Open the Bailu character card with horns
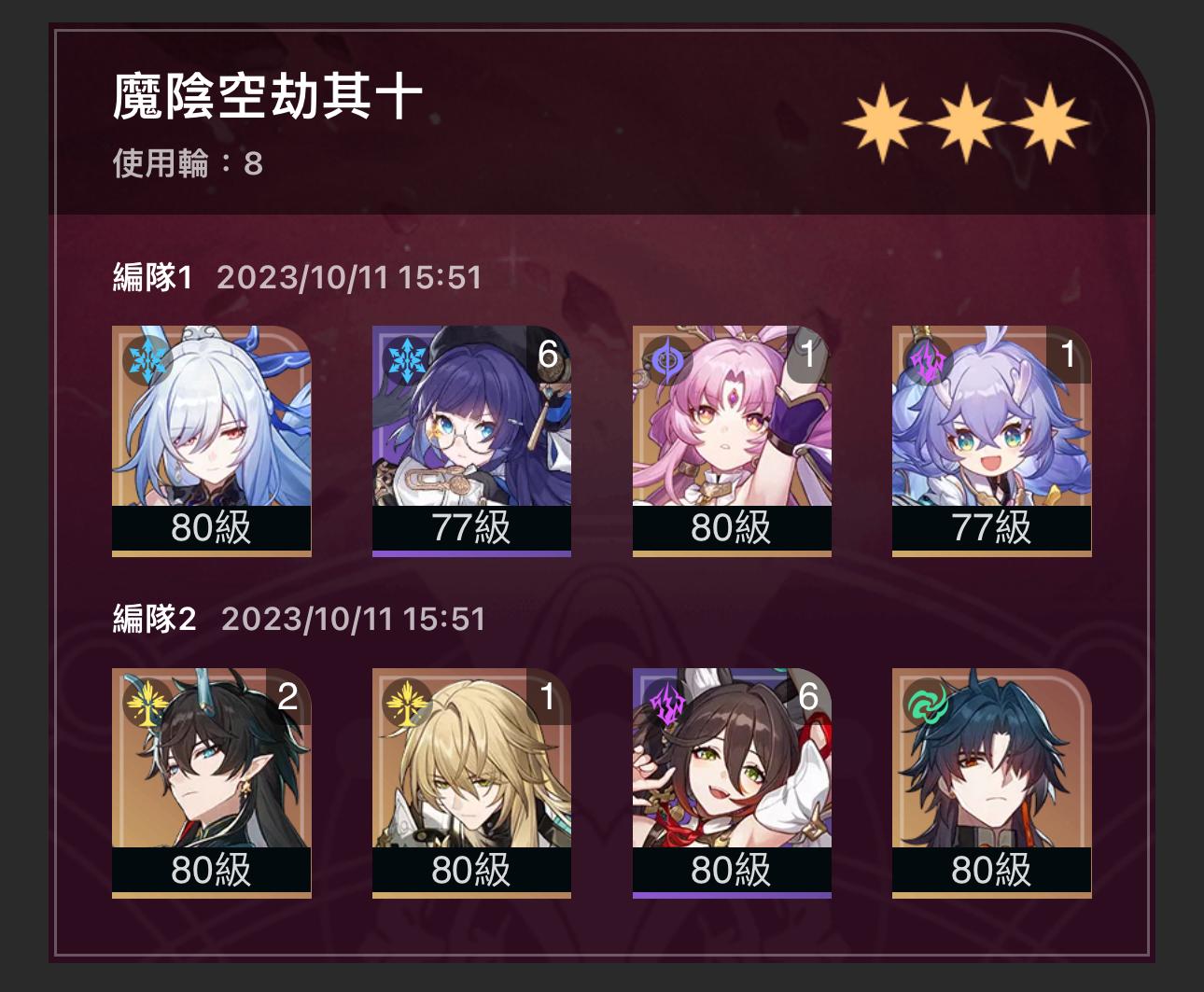 pyautogui.click(x=991, y=440)
